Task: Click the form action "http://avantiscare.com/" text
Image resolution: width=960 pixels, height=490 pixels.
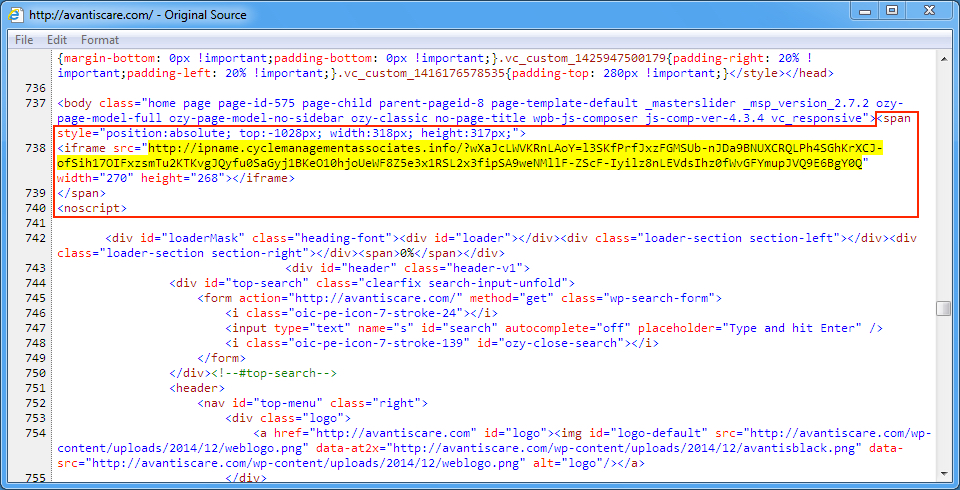Action: 353,298
